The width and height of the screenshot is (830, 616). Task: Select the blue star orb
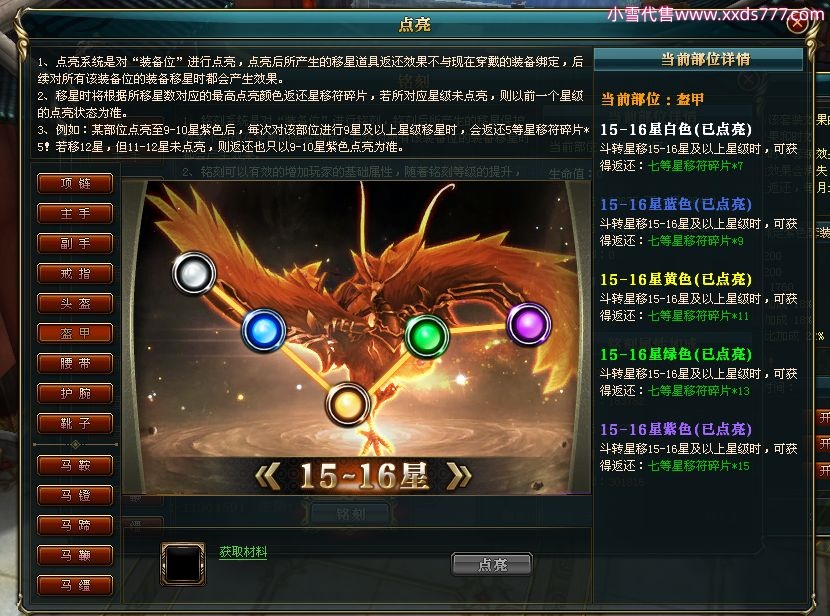click(264, 330)
